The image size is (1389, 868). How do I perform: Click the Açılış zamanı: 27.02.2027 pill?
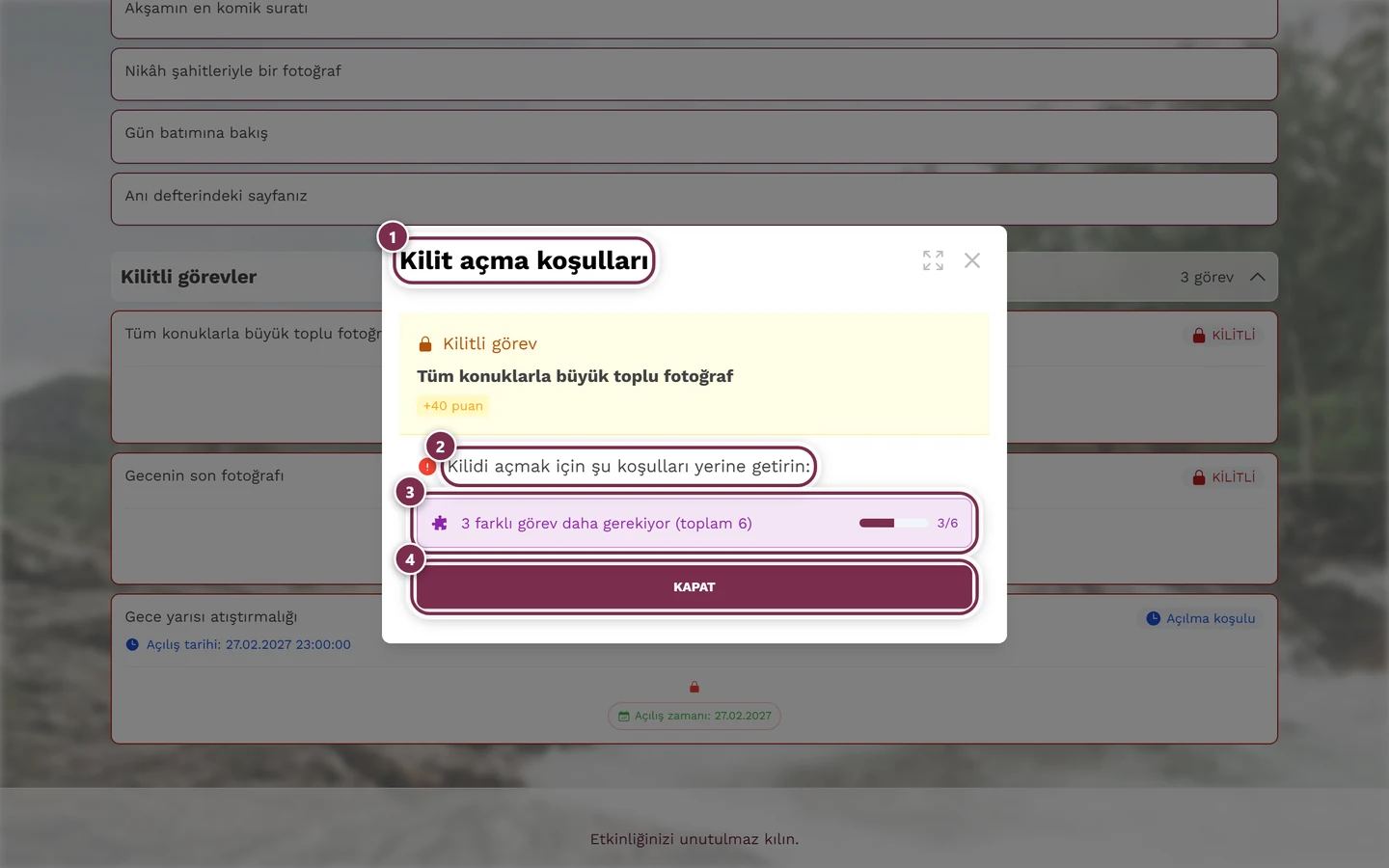point(694,717)
